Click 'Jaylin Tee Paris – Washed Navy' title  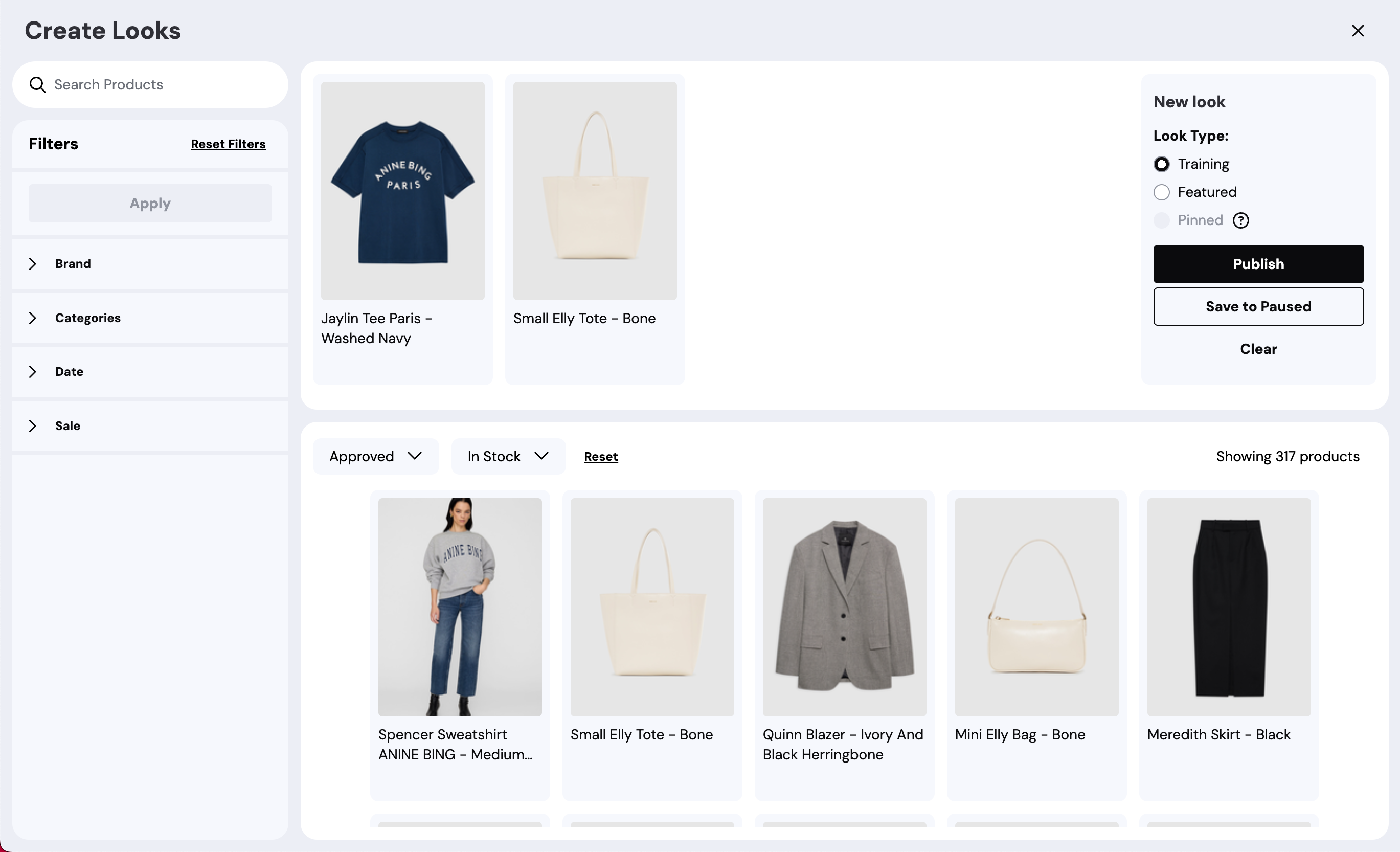(377, 328)
